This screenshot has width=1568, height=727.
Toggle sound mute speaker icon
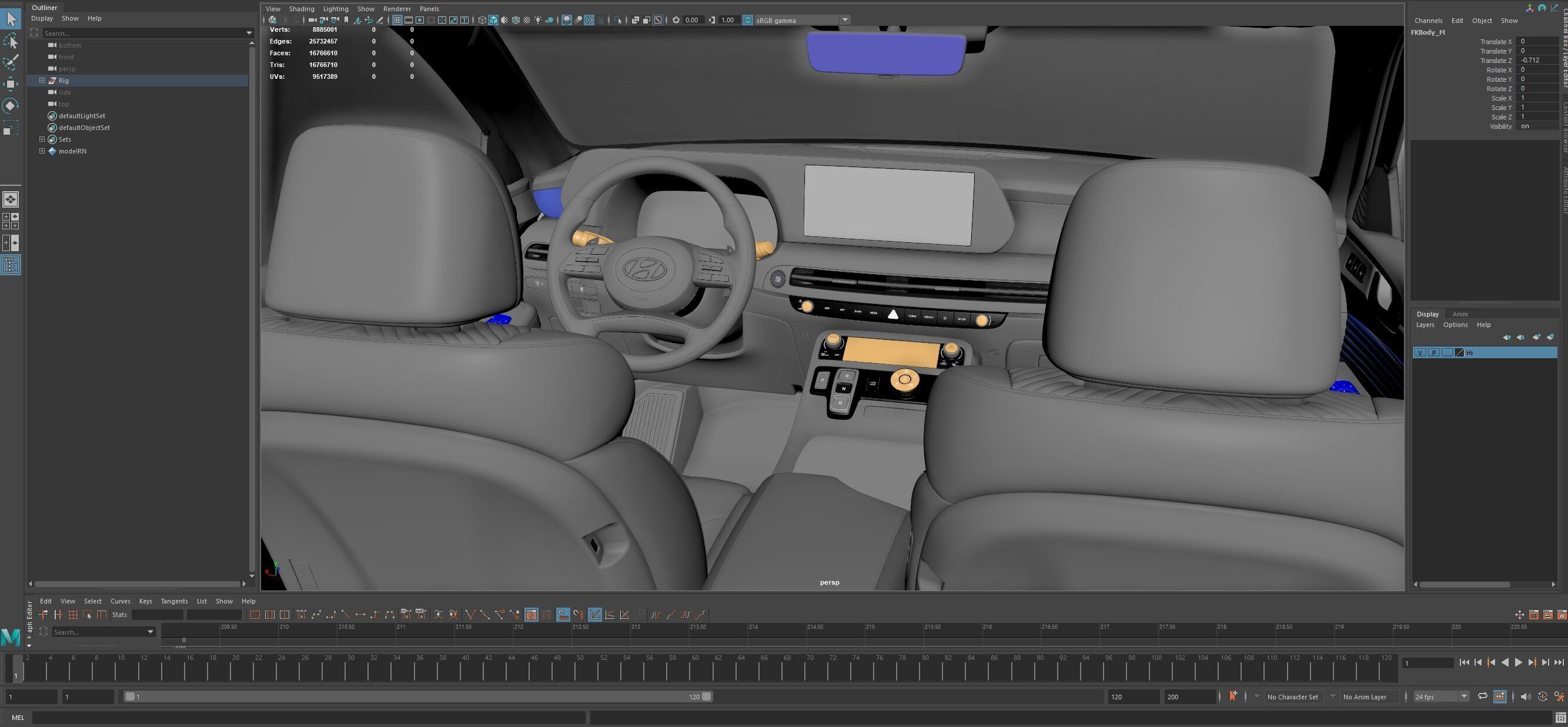click(x=1526, y=696)
